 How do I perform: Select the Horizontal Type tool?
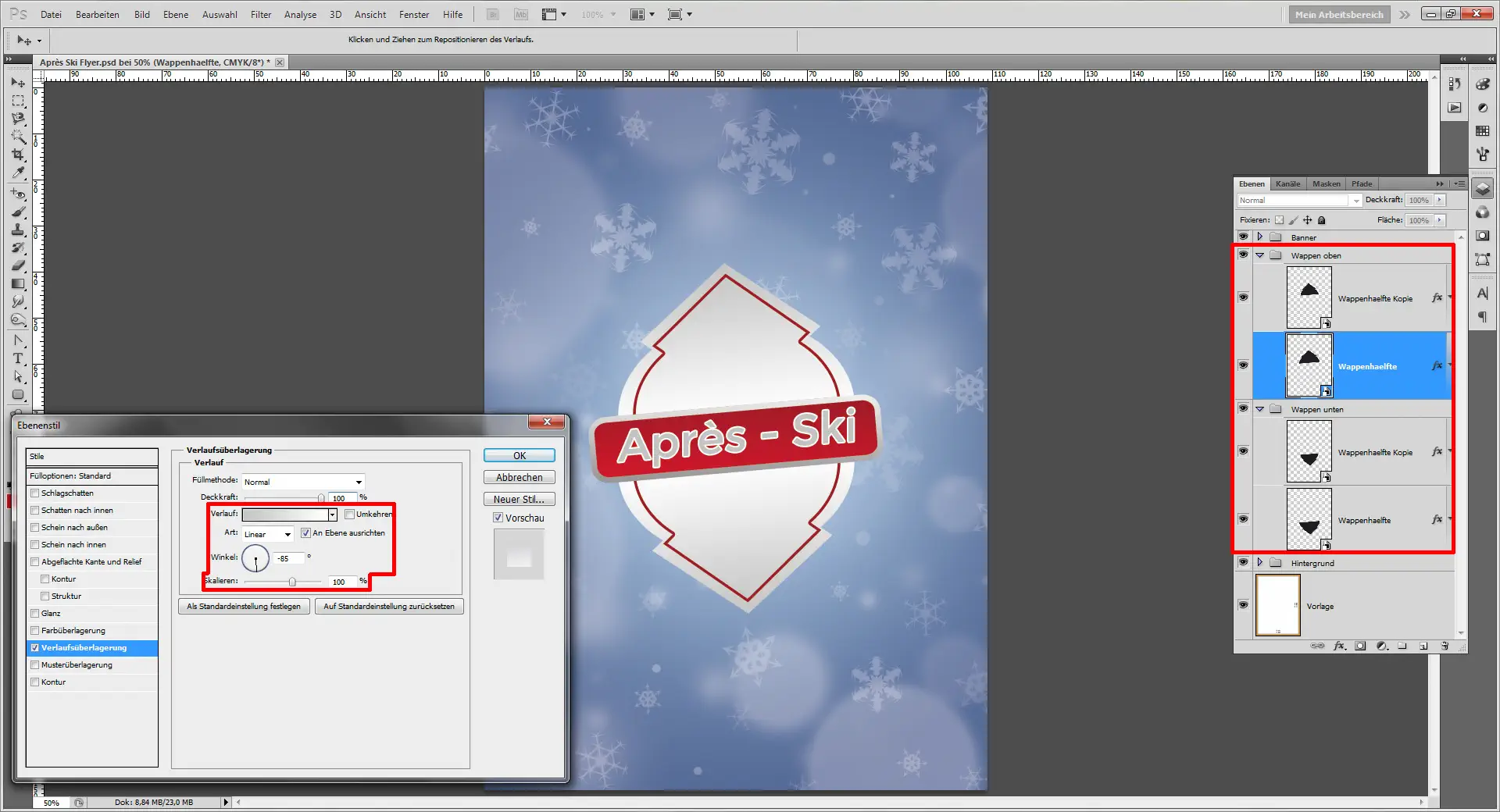coord(17,358)
